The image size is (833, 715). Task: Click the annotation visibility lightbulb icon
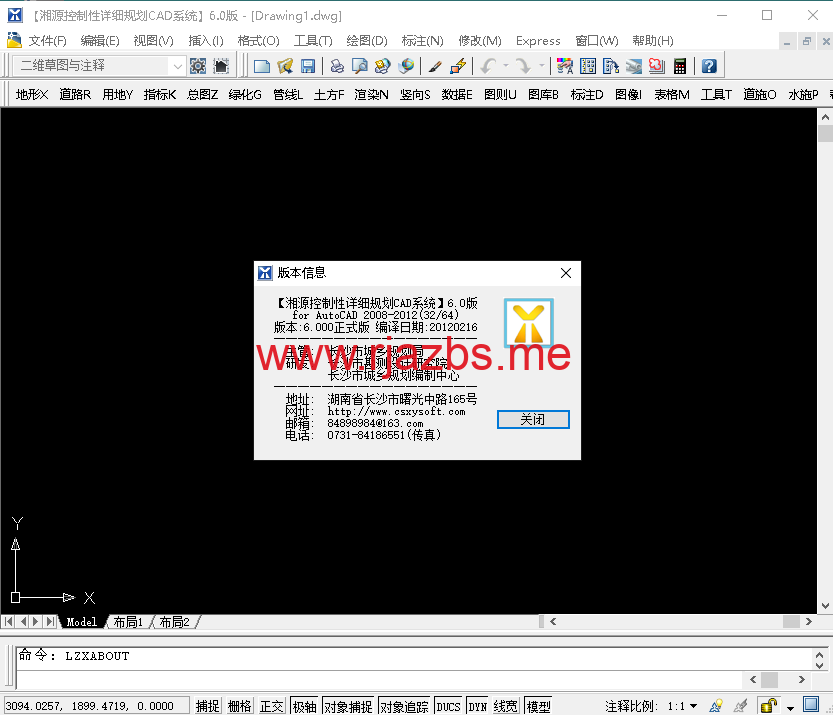tap(716, 705)
